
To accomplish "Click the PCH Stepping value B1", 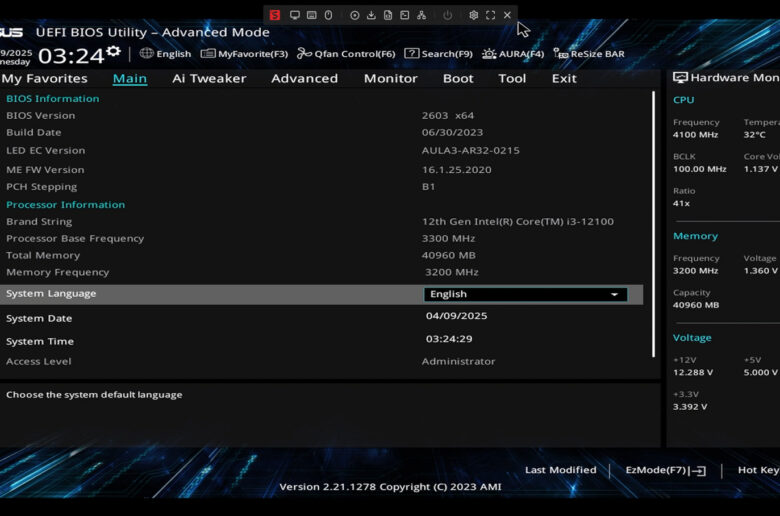I will [x=428, y=187].
